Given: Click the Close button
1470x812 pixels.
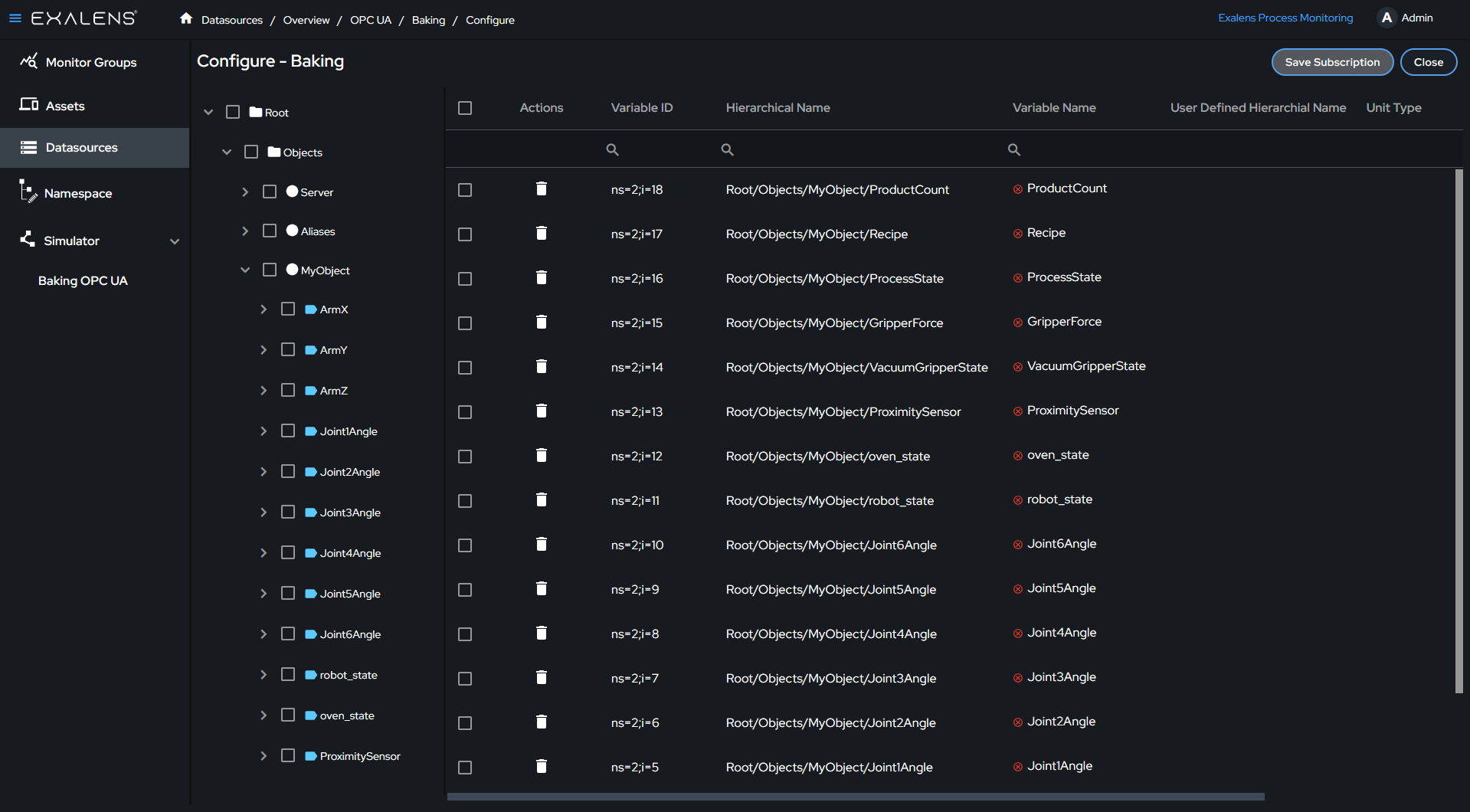Looking at the screenshot, I should tap(1428, 62).
